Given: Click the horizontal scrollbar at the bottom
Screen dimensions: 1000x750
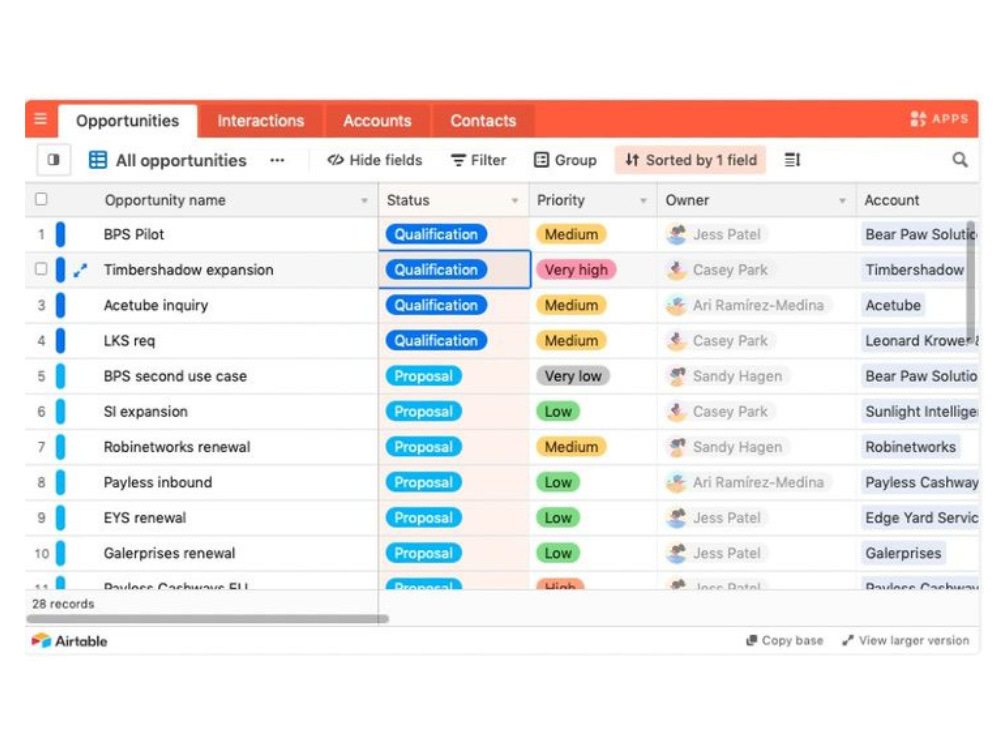Looking at the screenshot, I should pos(207,619).
